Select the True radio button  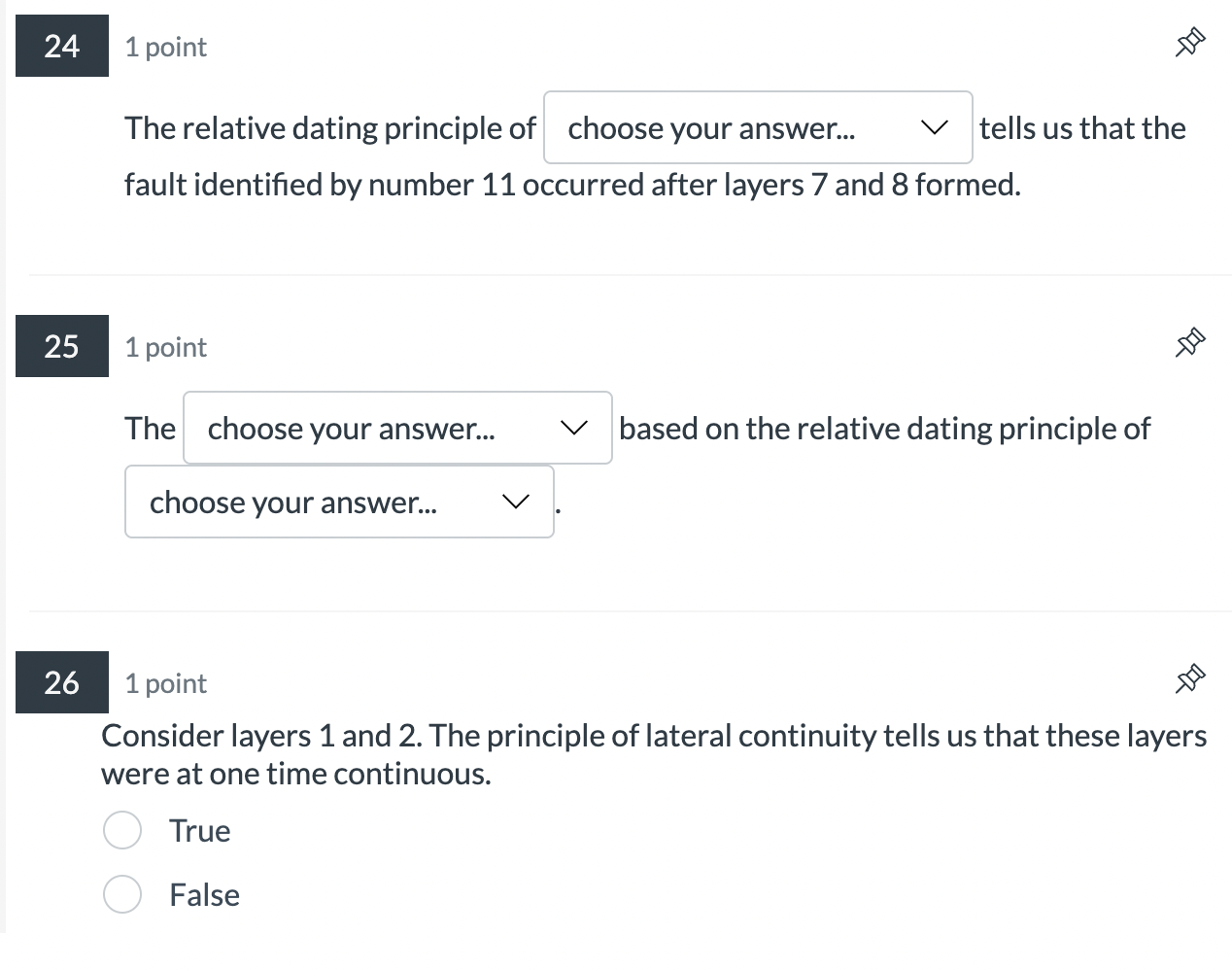[122, 830]
